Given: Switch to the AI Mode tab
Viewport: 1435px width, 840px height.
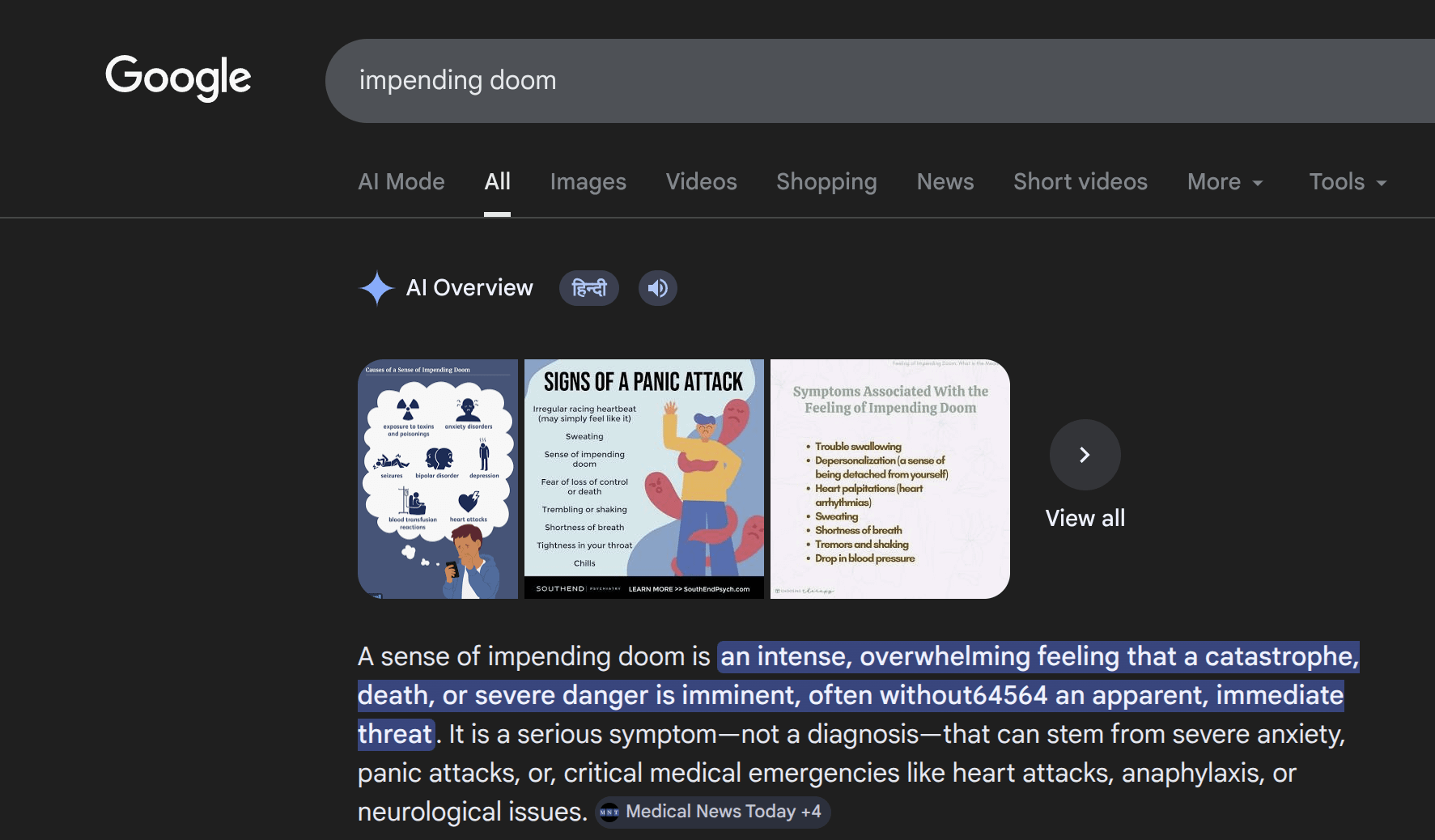Looking at the screenshot, I should tap(401, 182).
